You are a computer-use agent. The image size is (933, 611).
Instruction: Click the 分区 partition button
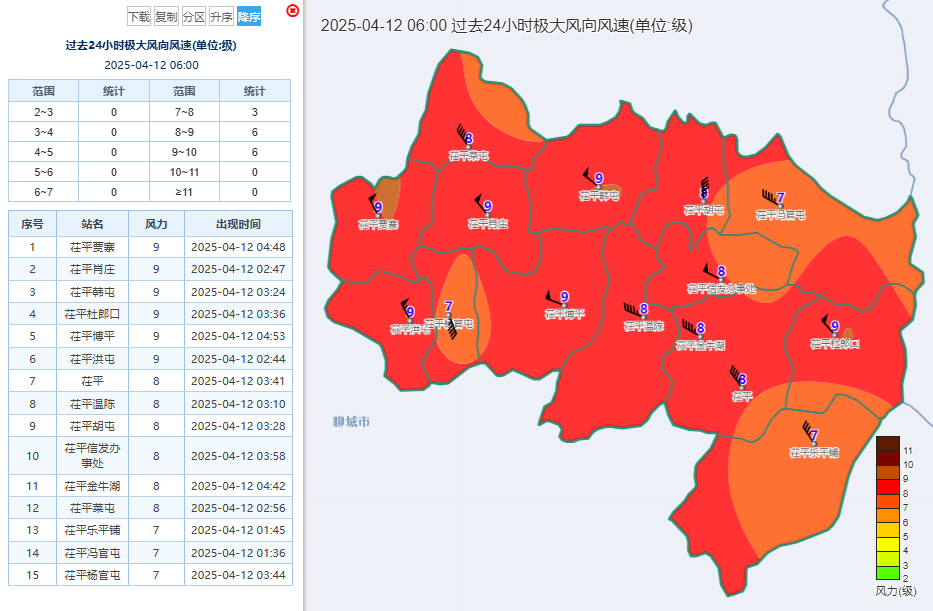pos(193,17)
